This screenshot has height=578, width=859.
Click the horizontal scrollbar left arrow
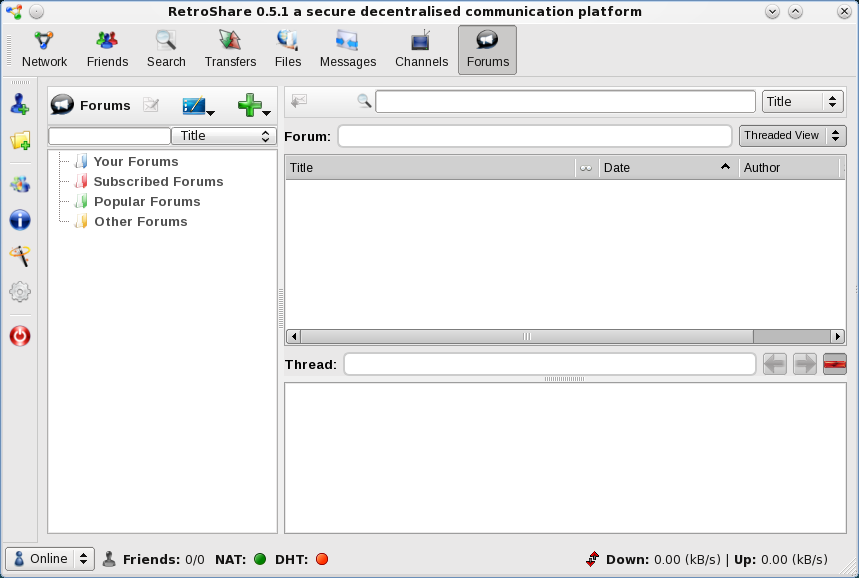pos(294,336)
